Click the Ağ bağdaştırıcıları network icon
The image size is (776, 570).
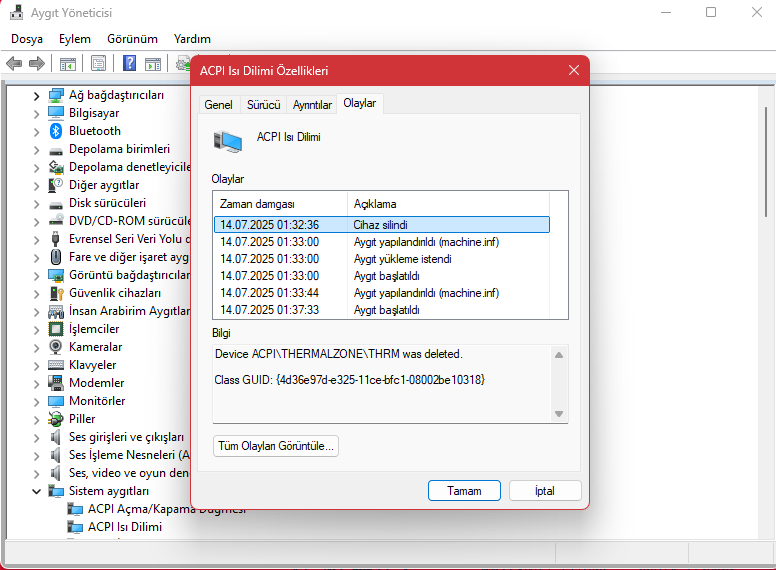[56, 95]
